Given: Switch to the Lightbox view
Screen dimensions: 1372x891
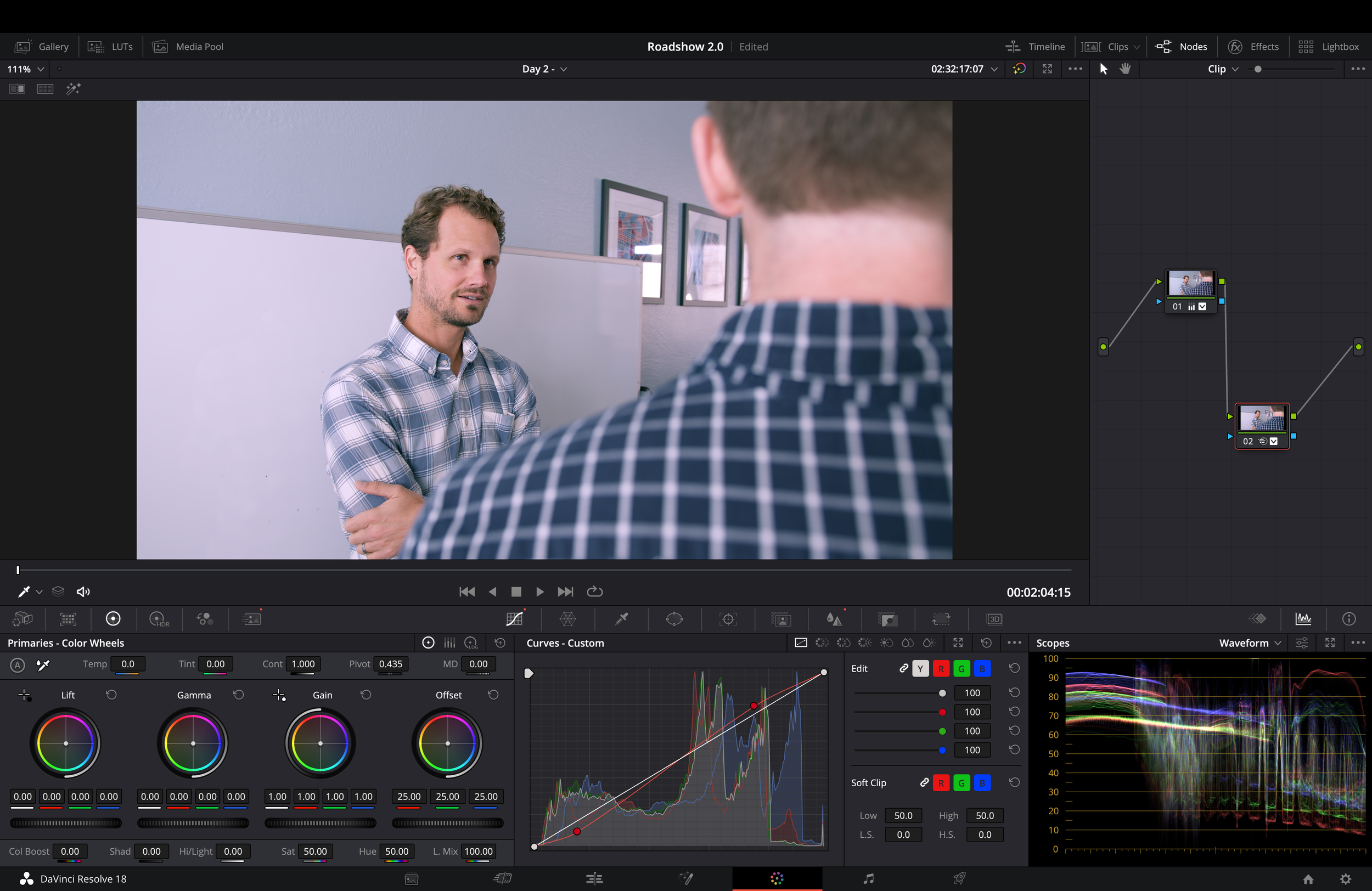Looking at the screenshot, I should [x=1329, y=47].
